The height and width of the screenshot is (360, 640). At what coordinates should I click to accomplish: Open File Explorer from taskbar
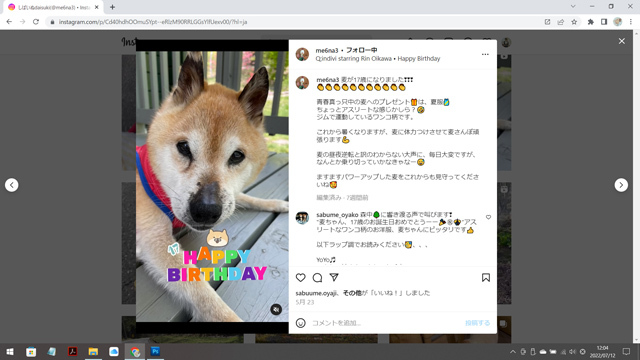coord(93,351)
